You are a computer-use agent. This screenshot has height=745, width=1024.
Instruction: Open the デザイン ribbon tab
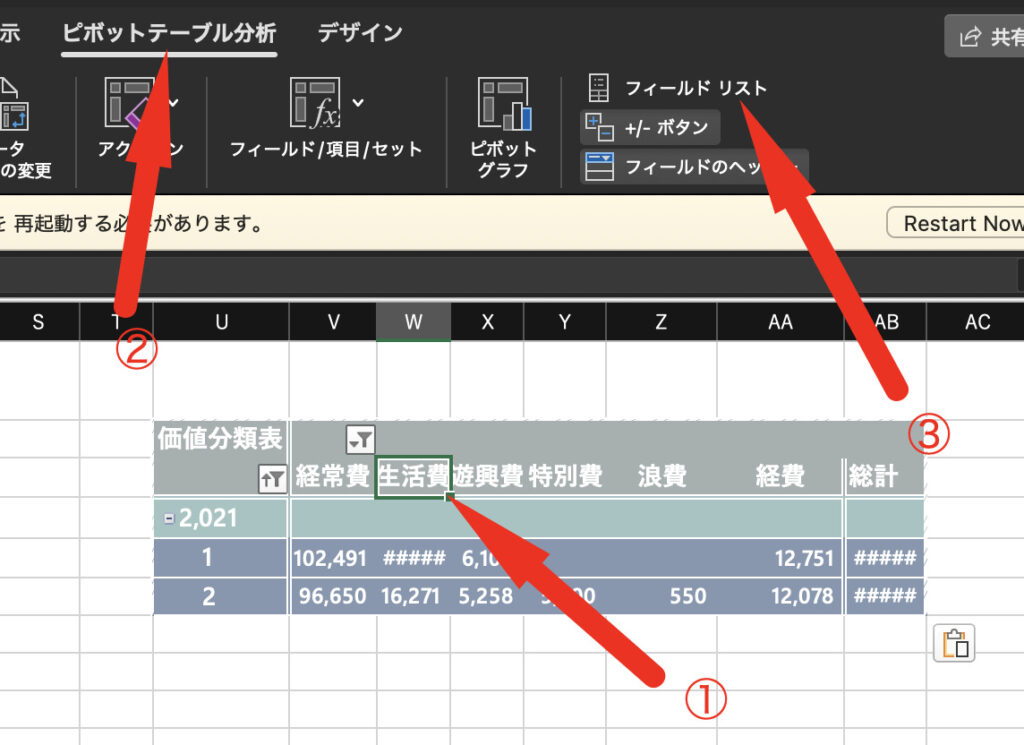point(360,33)
